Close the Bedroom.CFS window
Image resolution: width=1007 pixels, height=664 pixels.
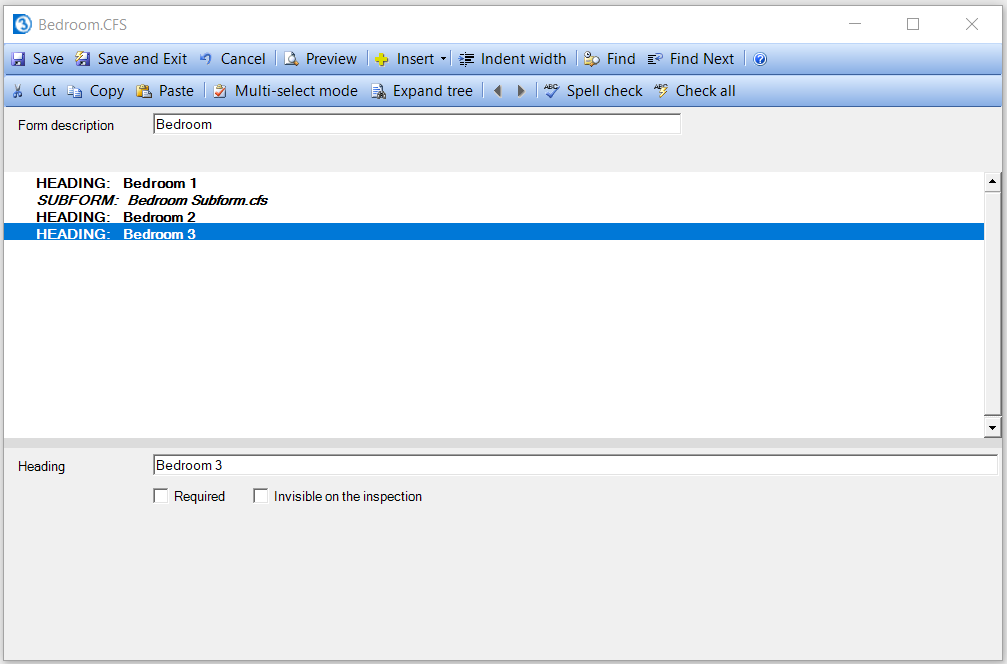point(972,24)
